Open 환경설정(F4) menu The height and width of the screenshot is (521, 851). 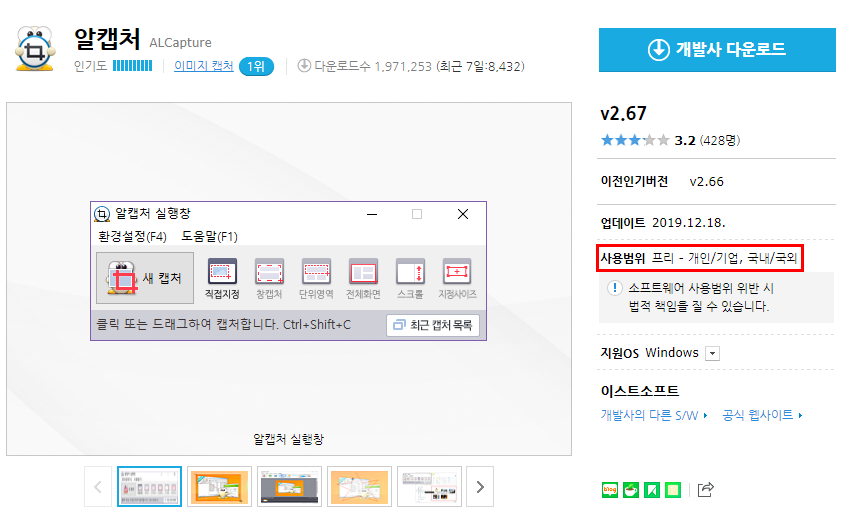click(132, 237)
